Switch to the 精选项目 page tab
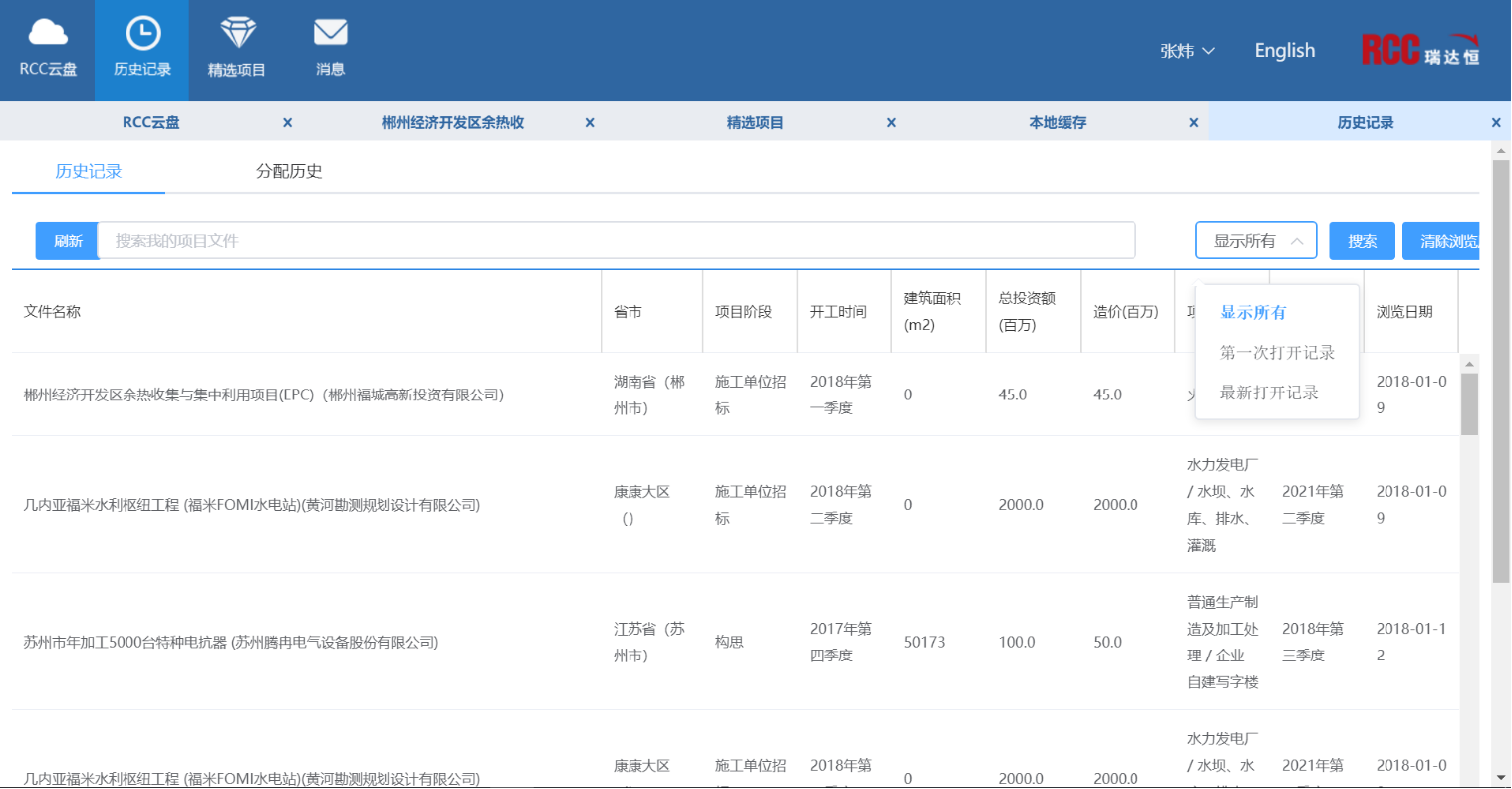This screenshot has width=1512, height=789. (x=755, y=122)
